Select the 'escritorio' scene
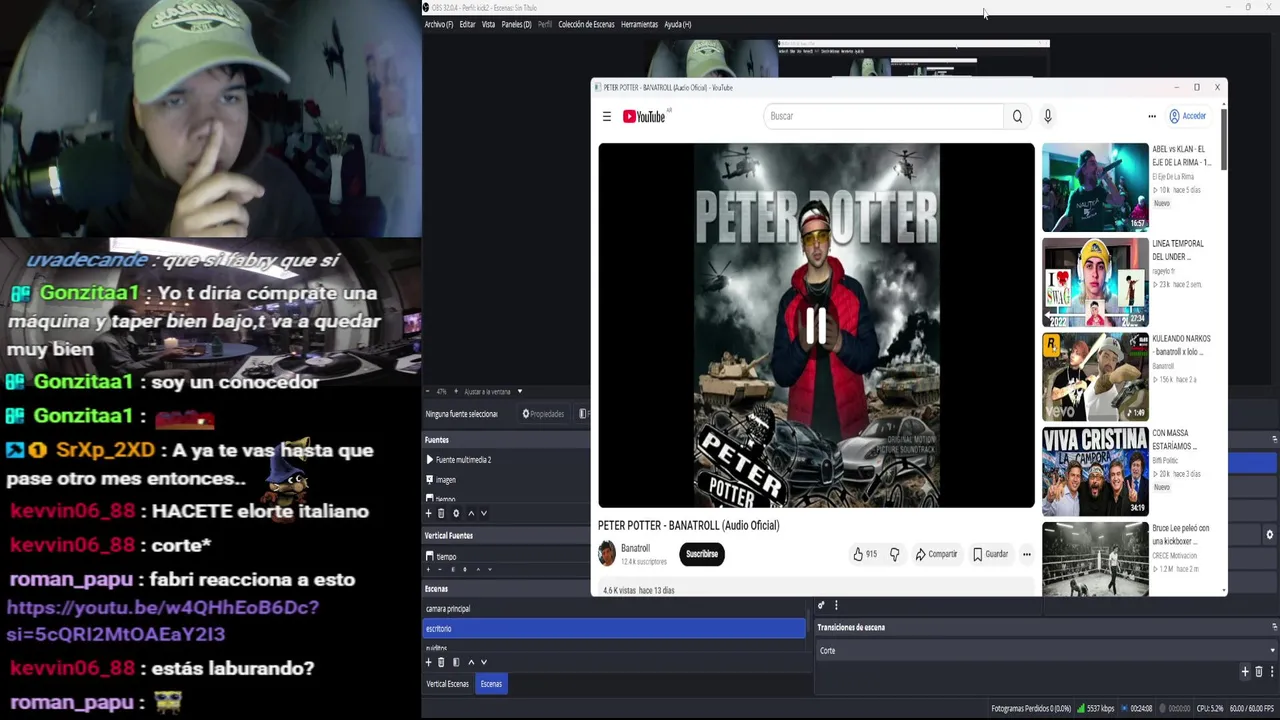Screen dimensions: 1280x720 (614, 628)
